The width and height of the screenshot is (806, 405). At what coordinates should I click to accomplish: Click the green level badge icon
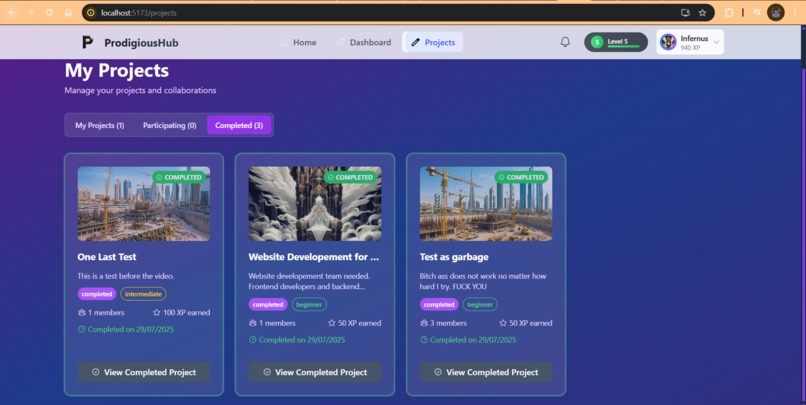click(x=597, y=42)
